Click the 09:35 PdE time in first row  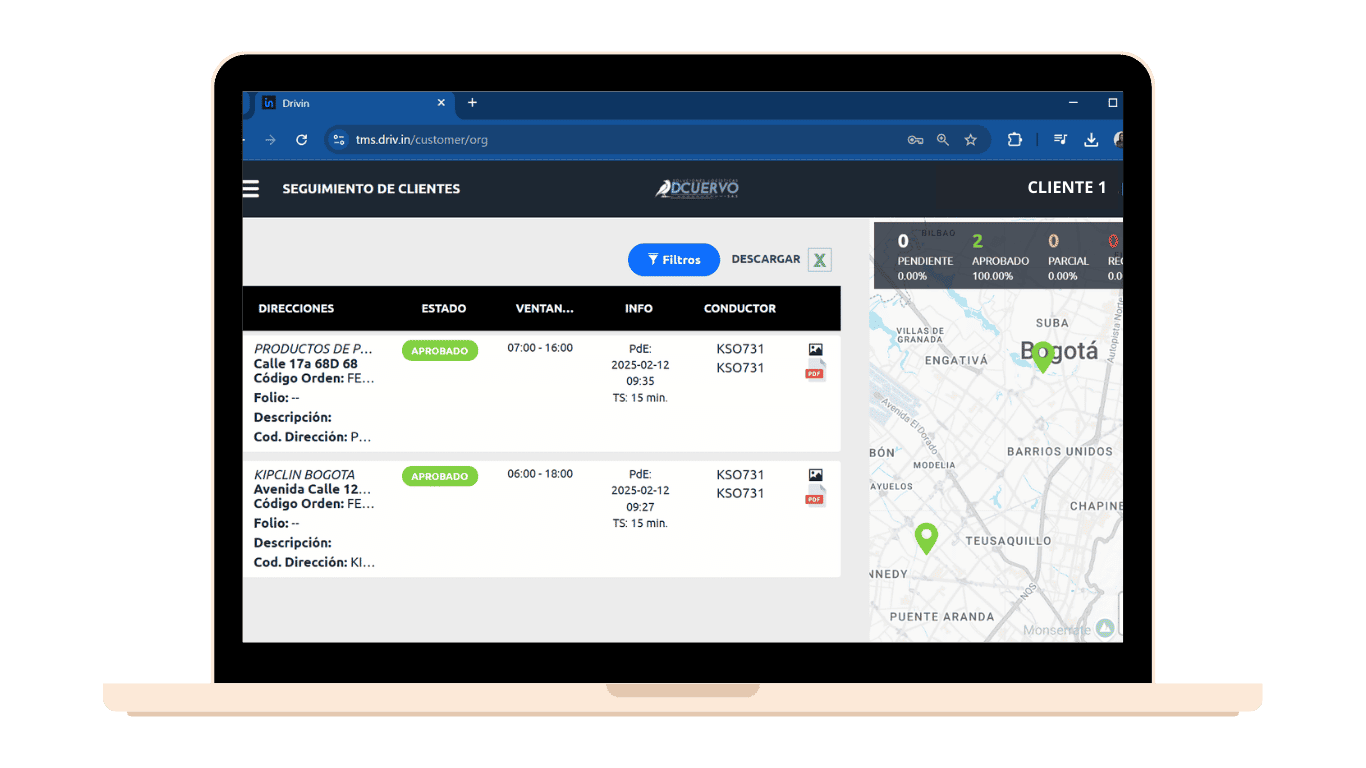coord(640,381)
